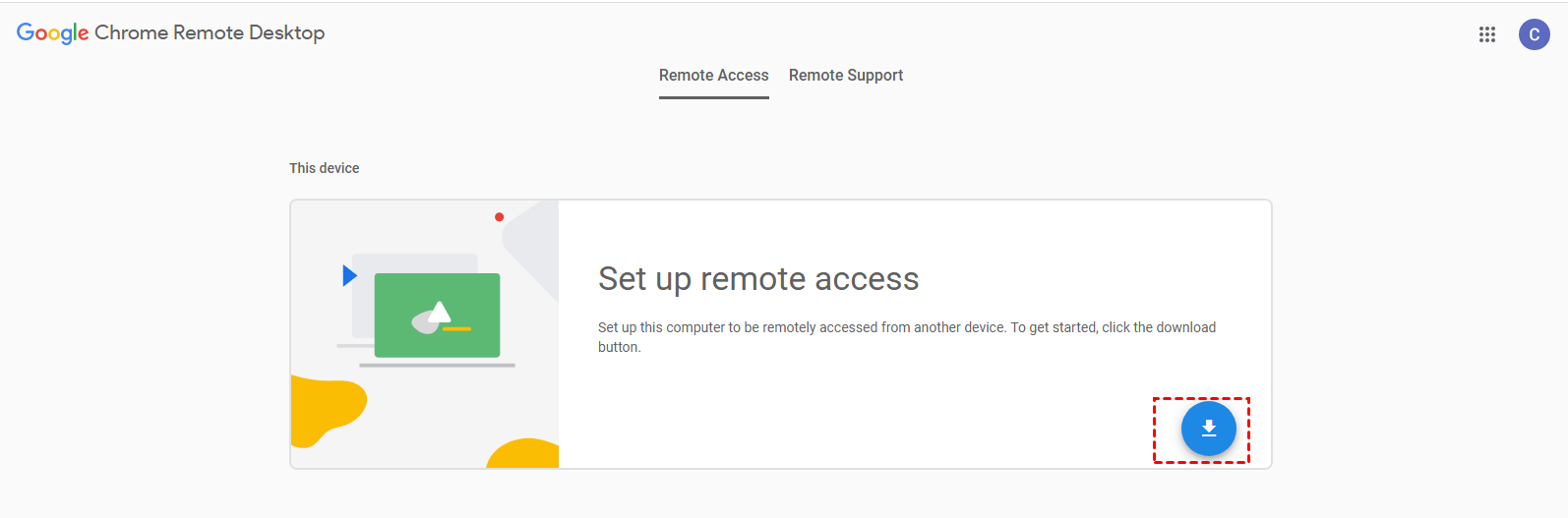Click the Chrome Remote Desktop title

coord(210,33)
